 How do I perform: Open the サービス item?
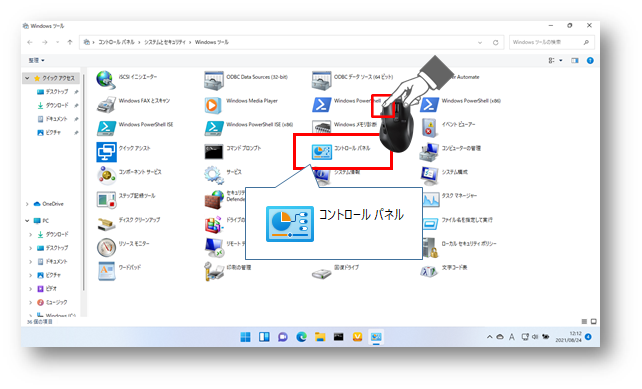(223, 175)
